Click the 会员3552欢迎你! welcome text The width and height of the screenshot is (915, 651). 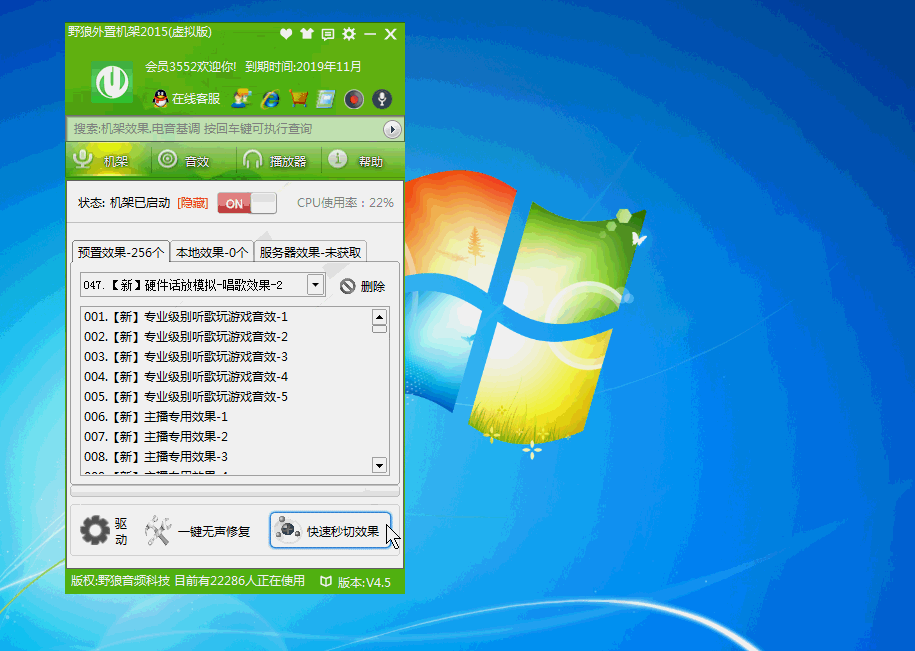point(191,66)
